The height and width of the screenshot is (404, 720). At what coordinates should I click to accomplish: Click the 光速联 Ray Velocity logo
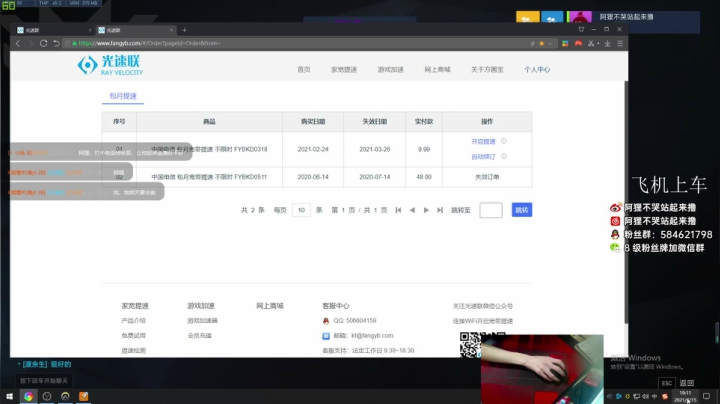click(x=110, y=66)
